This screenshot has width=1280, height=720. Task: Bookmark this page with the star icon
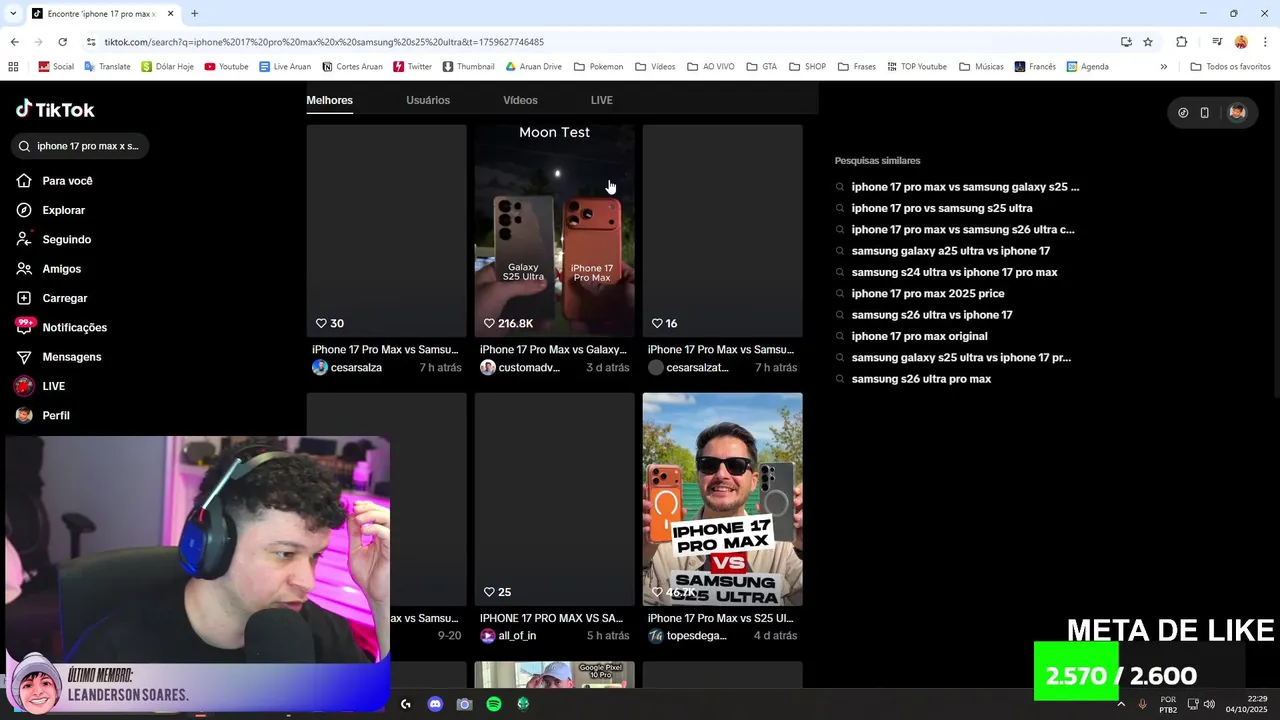pyautogui.click(x=1148, y=42)
